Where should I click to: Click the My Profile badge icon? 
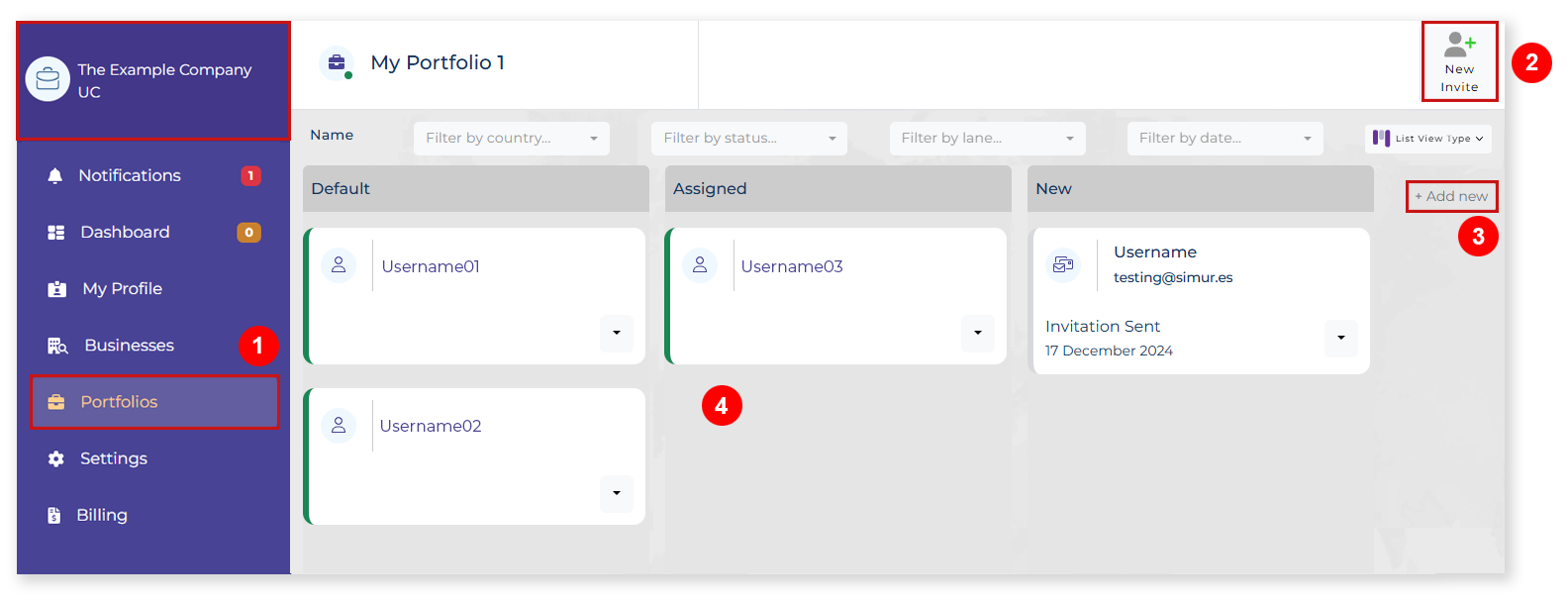(x=57, y=289)
